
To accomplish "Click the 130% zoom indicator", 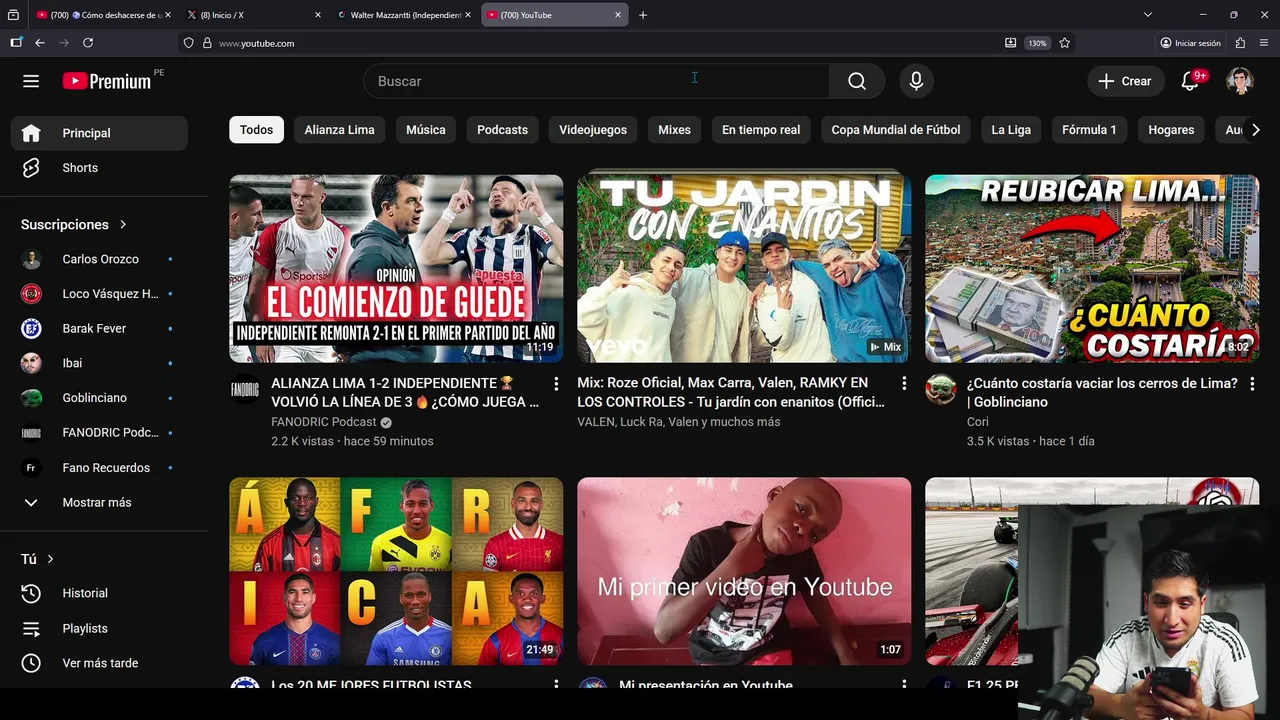I will click(1038, 43).
